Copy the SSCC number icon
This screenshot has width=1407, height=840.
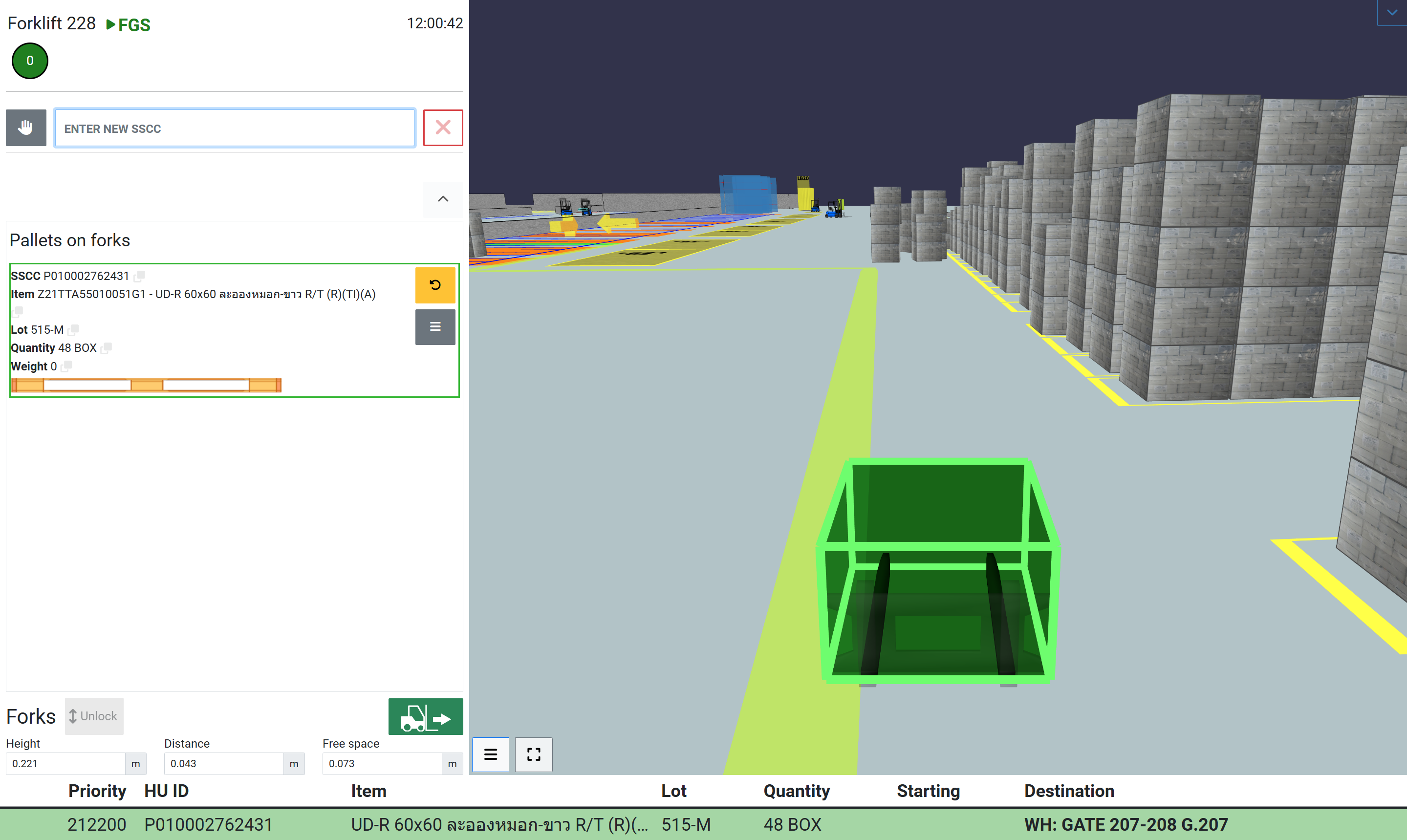point(139,276)
